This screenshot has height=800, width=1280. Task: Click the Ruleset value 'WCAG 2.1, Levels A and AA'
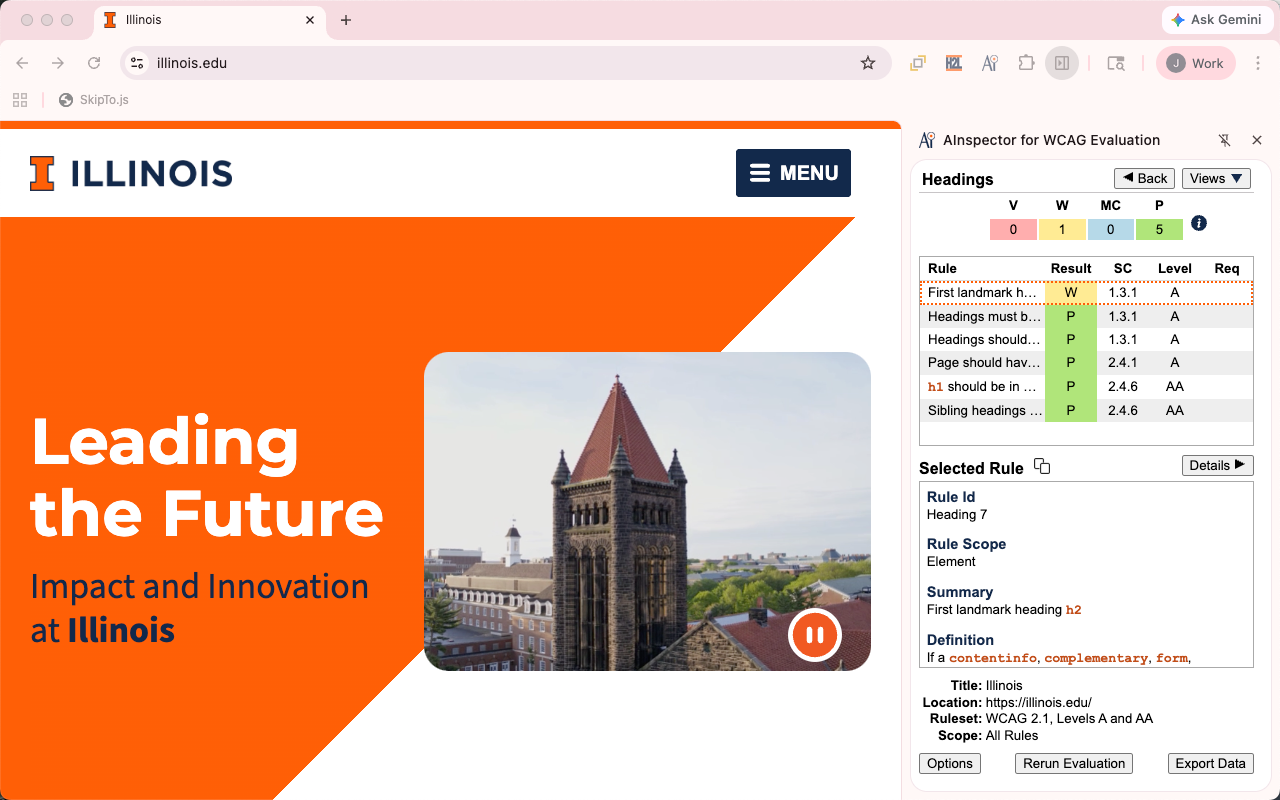[1070, 718]
